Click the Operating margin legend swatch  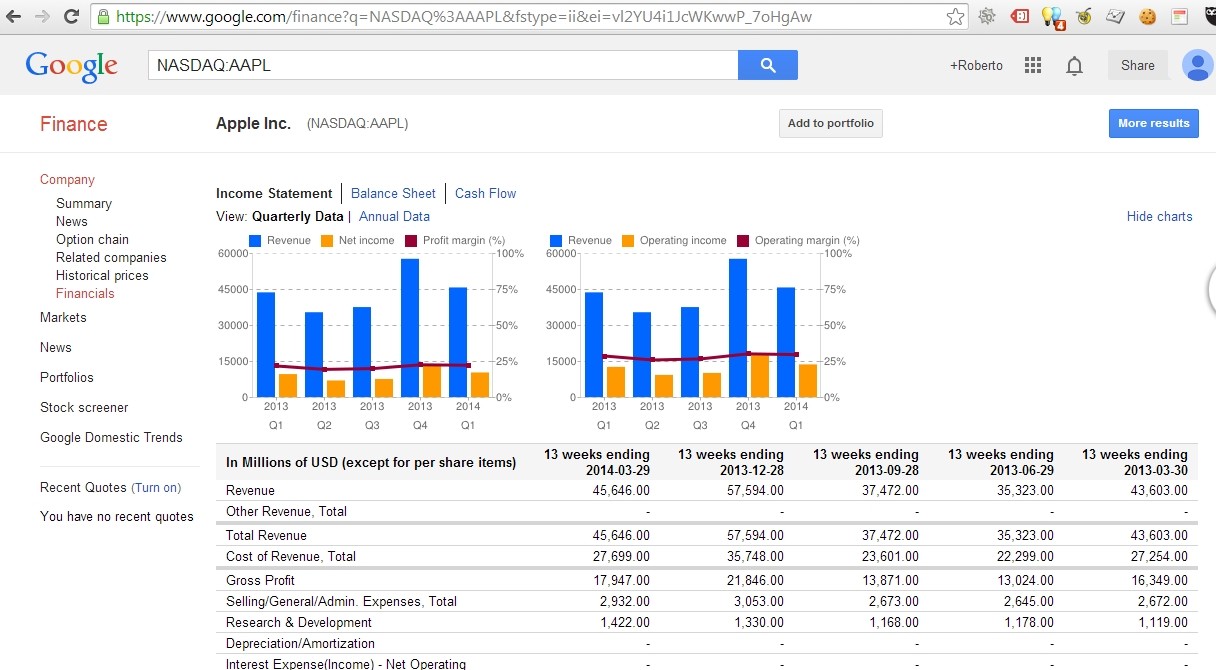pos(743,241)
